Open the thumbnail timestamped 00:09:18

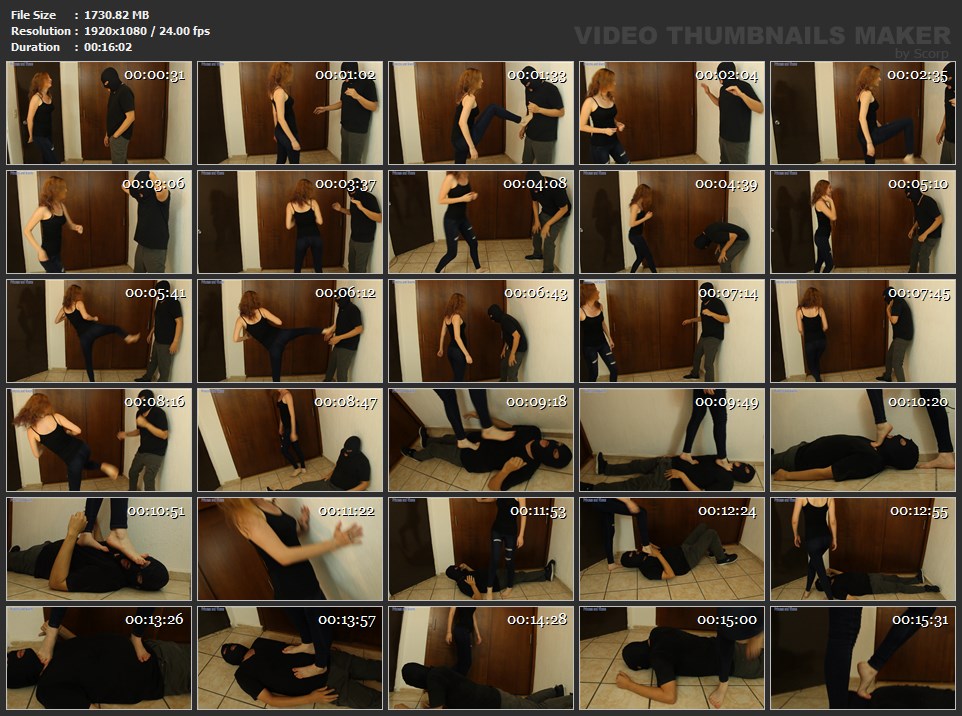tap(481, 440)
